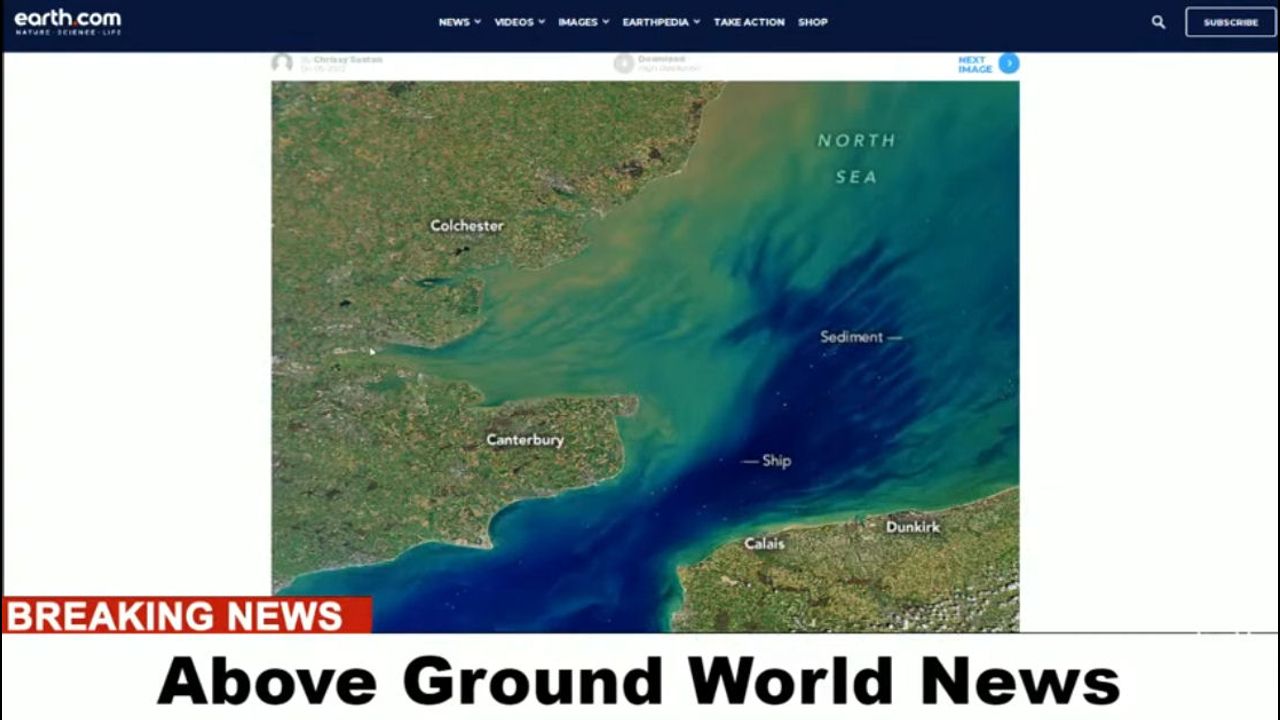1280x720 pixels.
Task: Open the search magnifier icon
Action: [x=1158, y=22]
